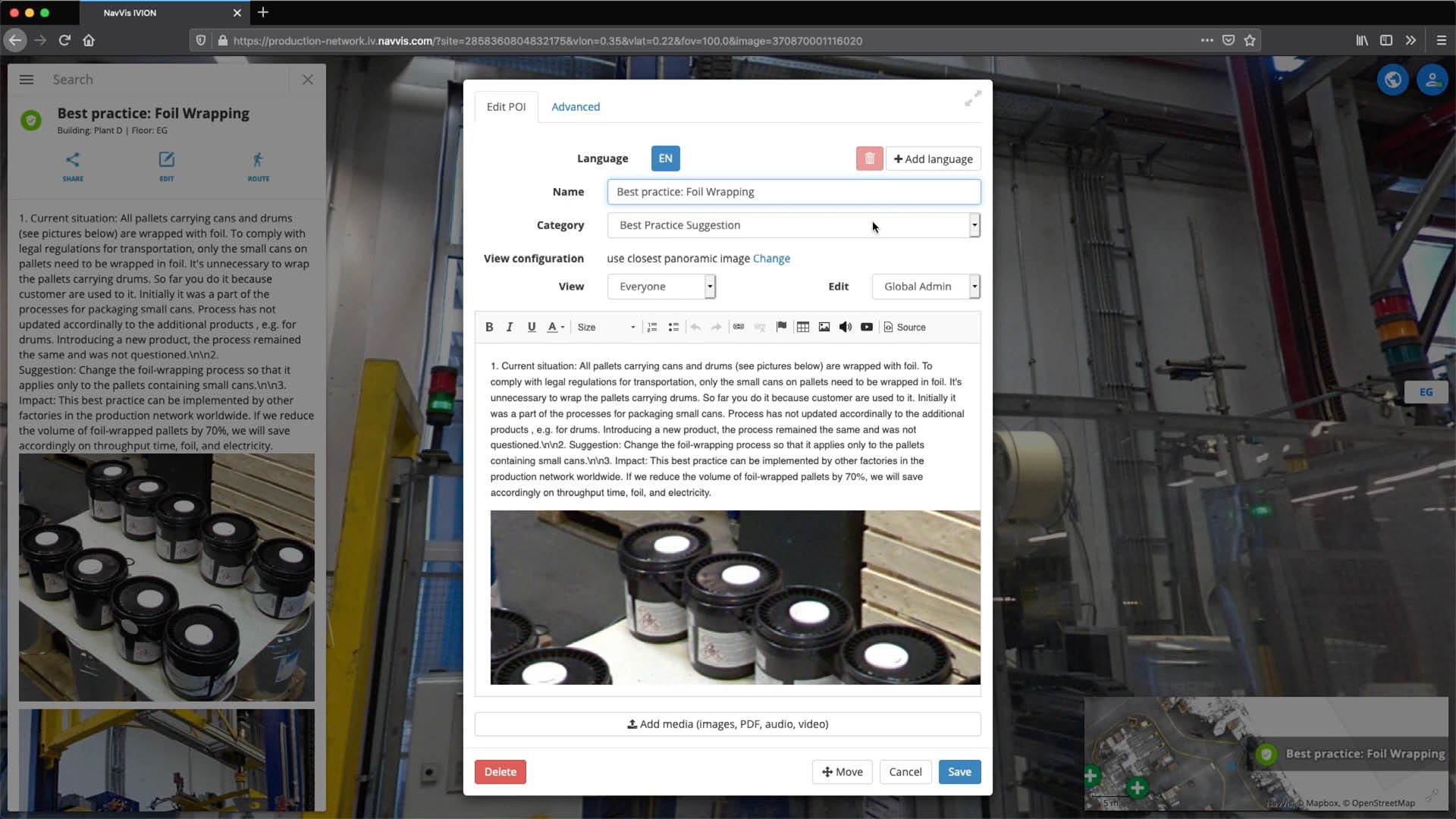Click Change next to view configuration
Image resolution: width=1456 pixels, height=819 pixels.
click(771, 259)
